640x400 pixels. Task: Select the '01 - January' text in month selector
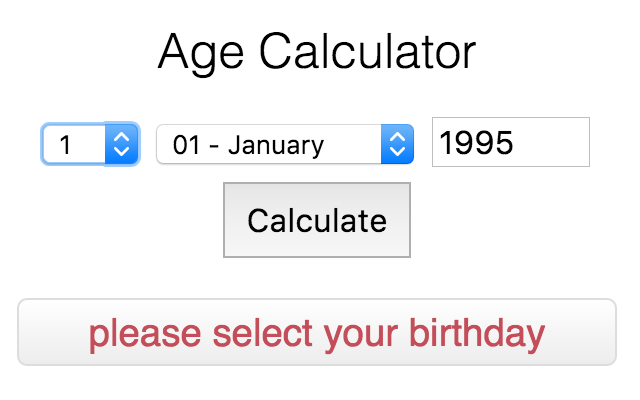[248, 145]
